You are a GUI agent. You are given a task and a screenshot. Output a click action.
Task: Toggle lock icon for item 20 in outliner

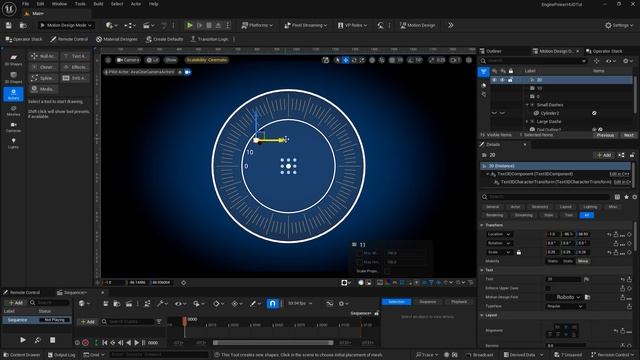point(510,80)
